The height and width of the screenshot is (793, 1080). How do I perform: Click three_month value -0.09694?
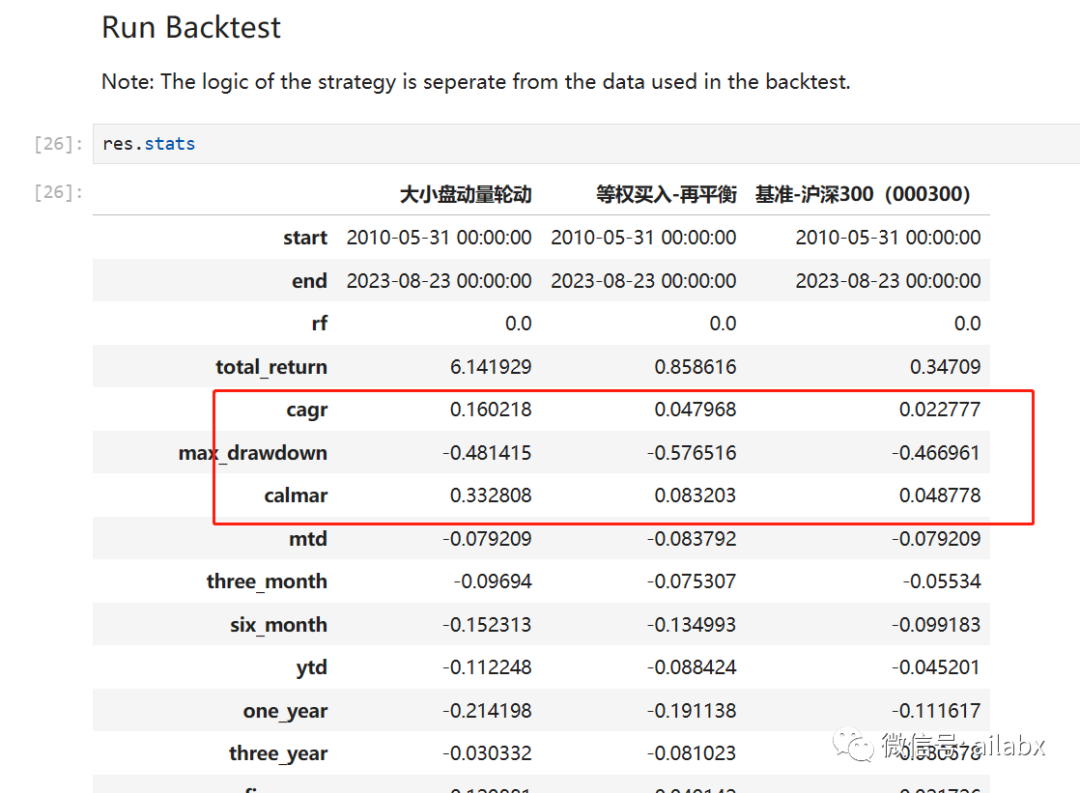492,581
